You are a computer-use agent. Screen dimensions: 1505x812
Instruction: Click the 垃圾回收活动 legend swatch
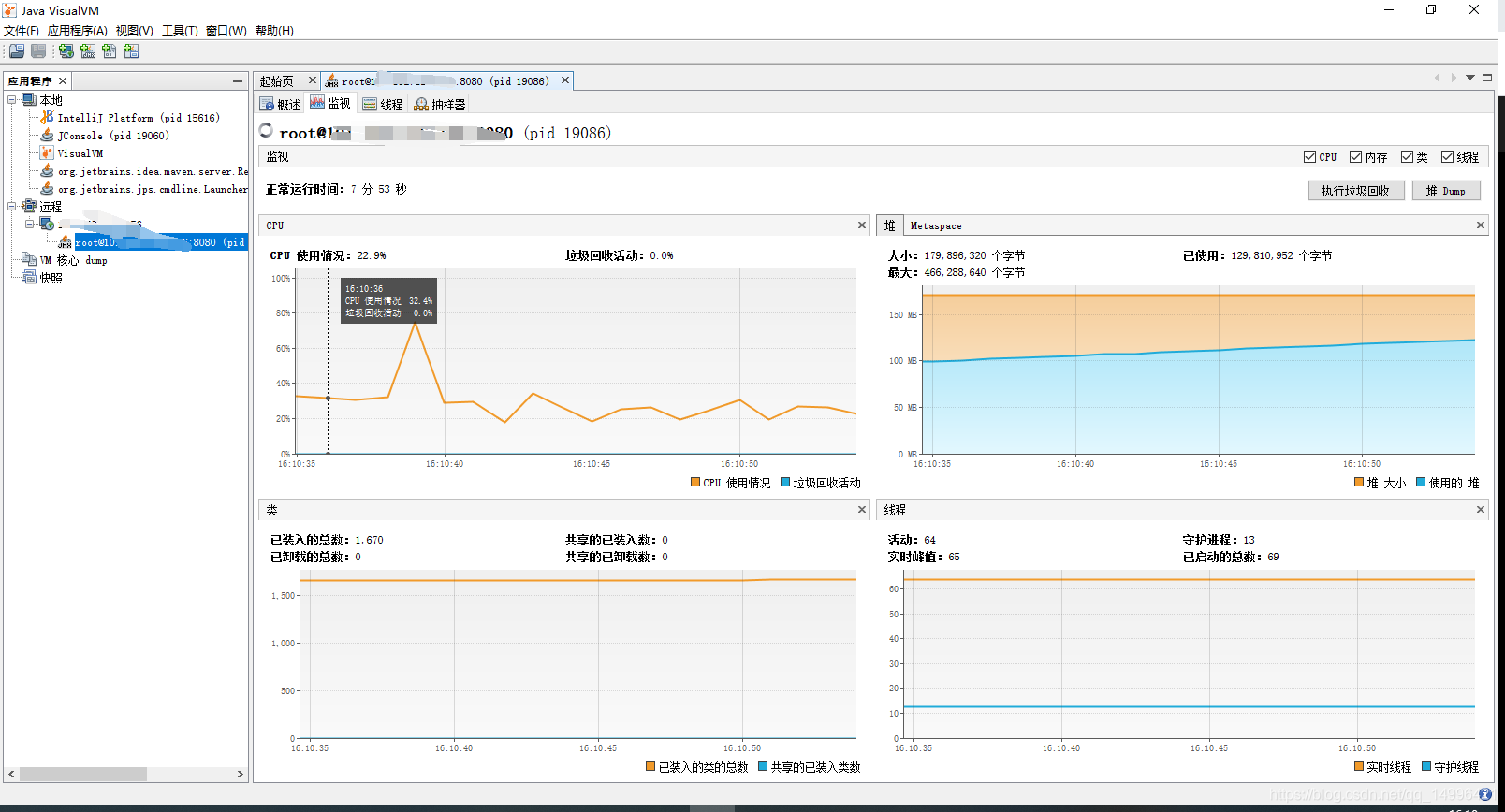pos(785,483)
